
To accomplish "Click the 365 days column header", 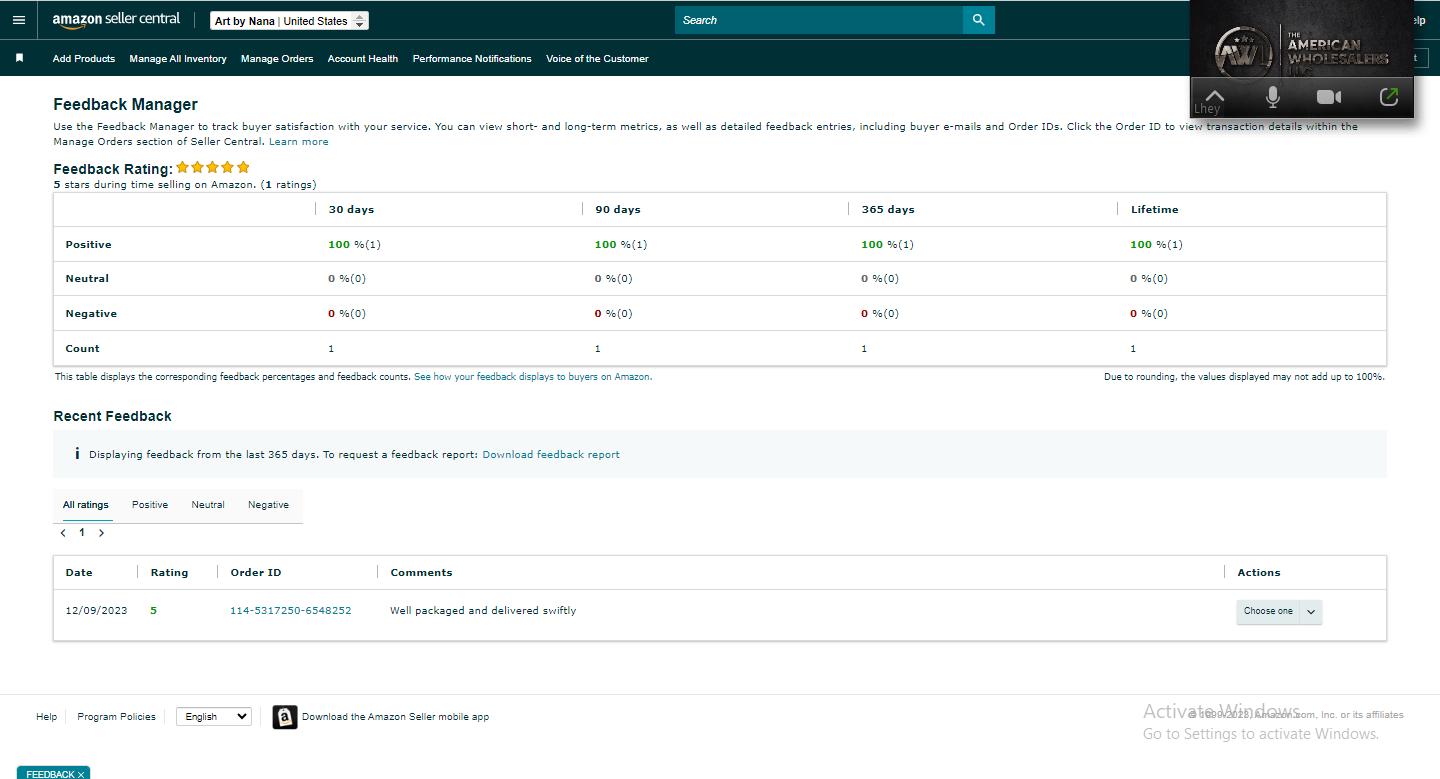I will point(888,210).
